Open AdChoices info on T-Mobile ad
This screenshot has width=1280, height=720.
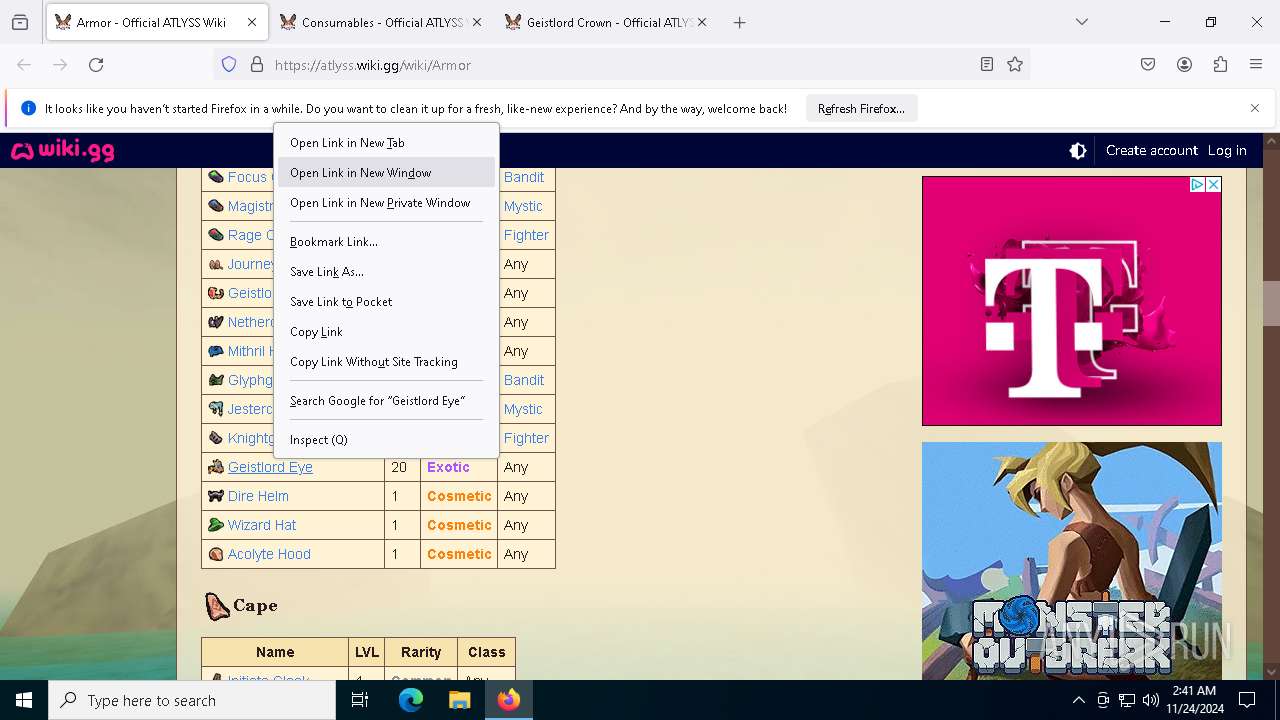tap(1197, 185)
